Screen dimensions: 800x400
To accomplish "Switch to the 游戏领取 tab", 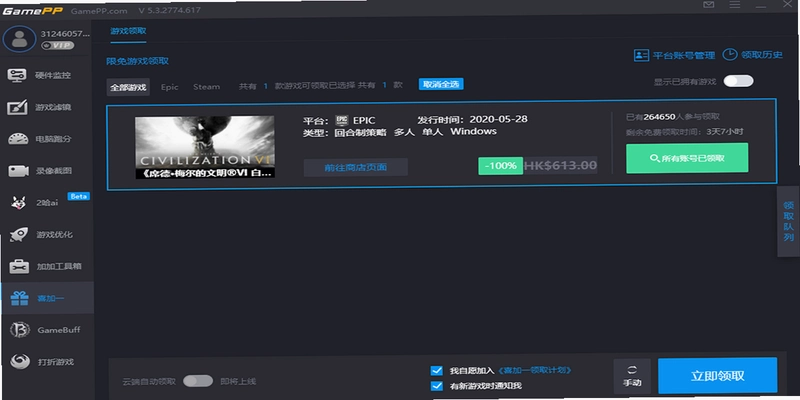I will [128, 31].
